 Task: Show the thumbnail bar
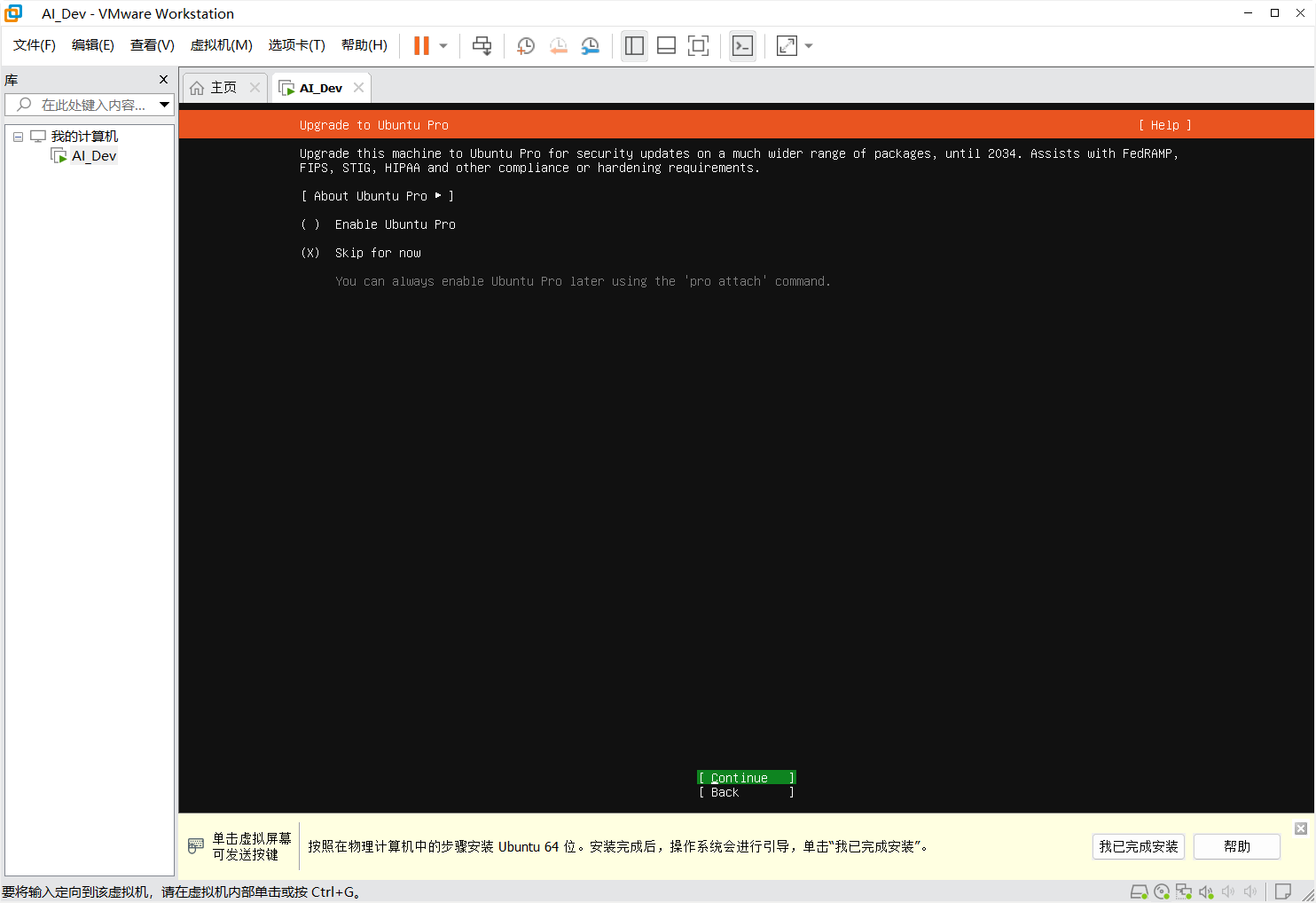(x=666, y=45)
